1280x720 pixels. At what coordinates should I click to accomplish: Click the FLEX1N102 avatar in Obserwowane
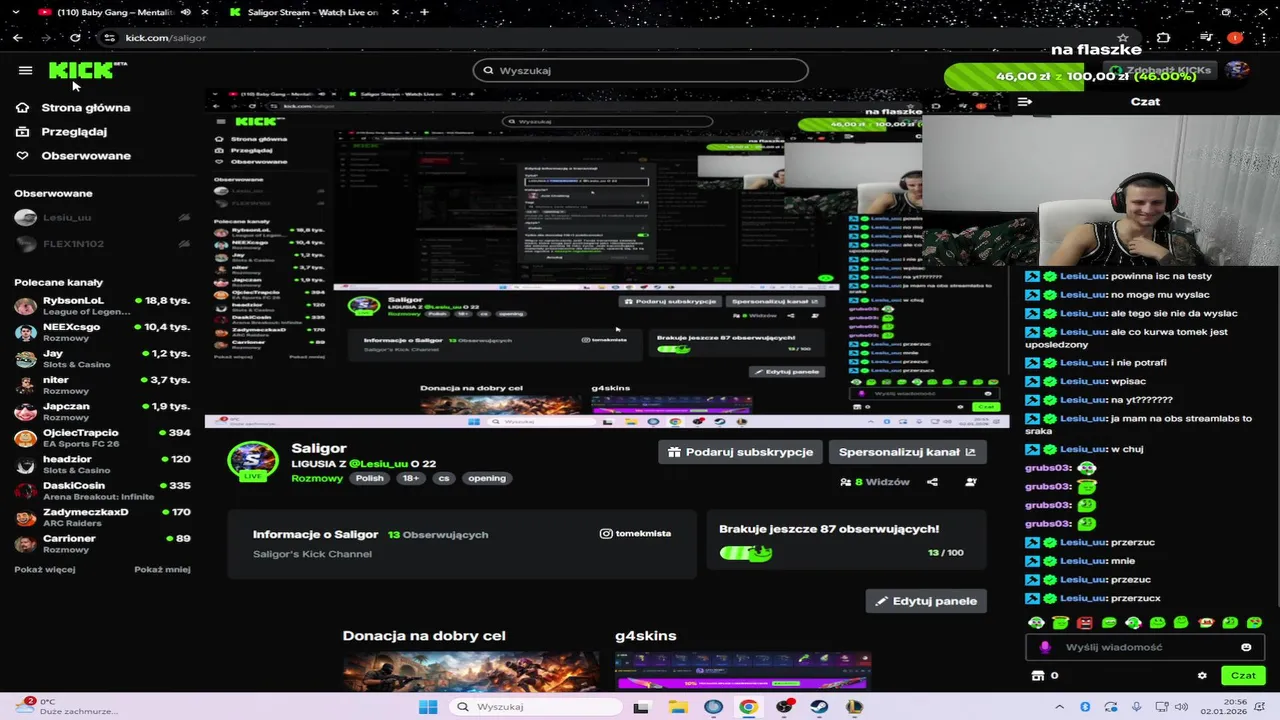(25, 244)
